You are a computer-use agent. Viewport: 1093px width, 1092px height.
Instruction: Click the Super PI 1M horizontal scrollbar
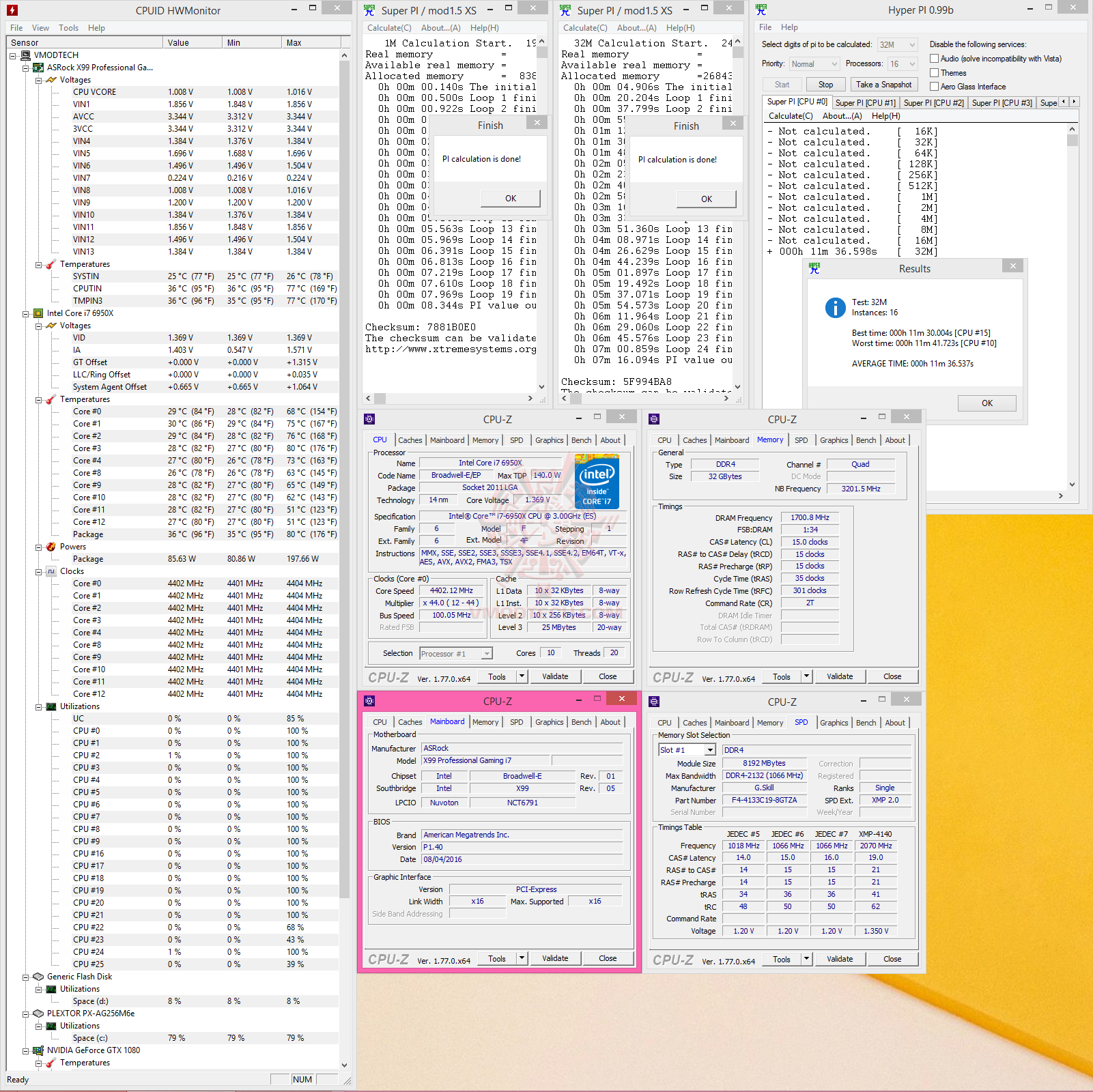[x=449, y=398]
